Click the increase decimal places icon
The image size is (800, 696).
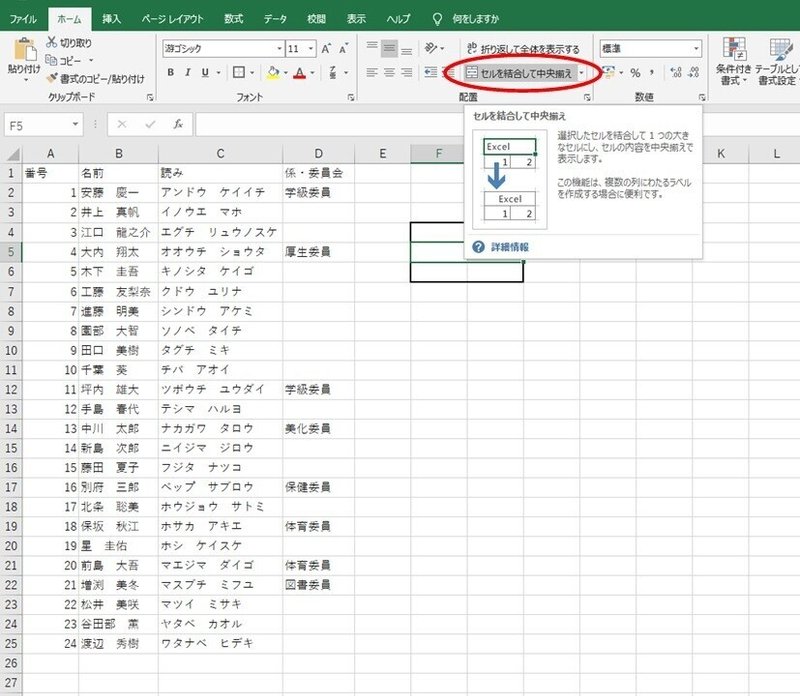676,72
